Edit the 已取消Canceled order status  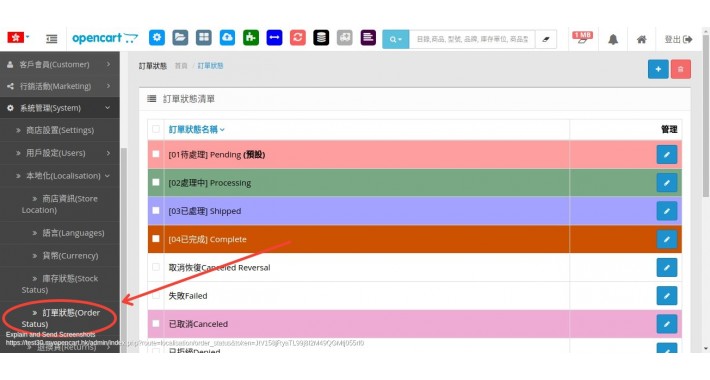pos(667,324)
